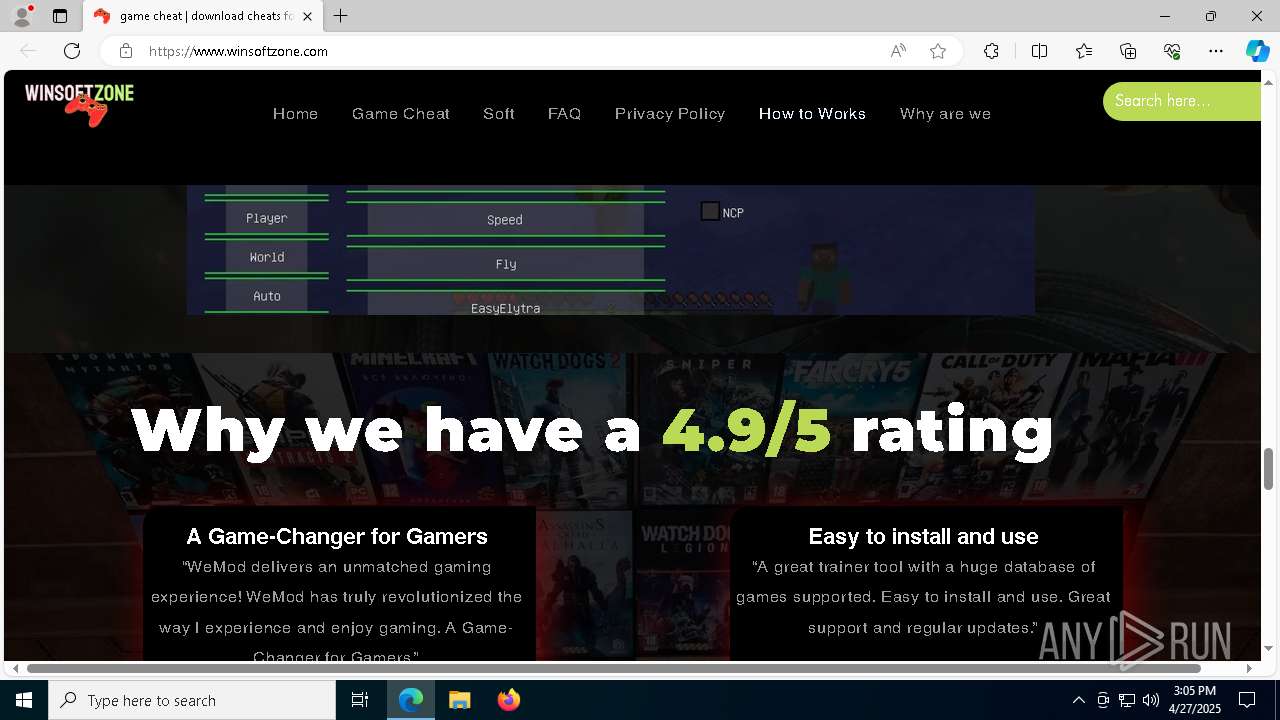The width and height of the screenshot is (1280, 720).
Task: Refresh the current page
Action: (x=72, y=51)
